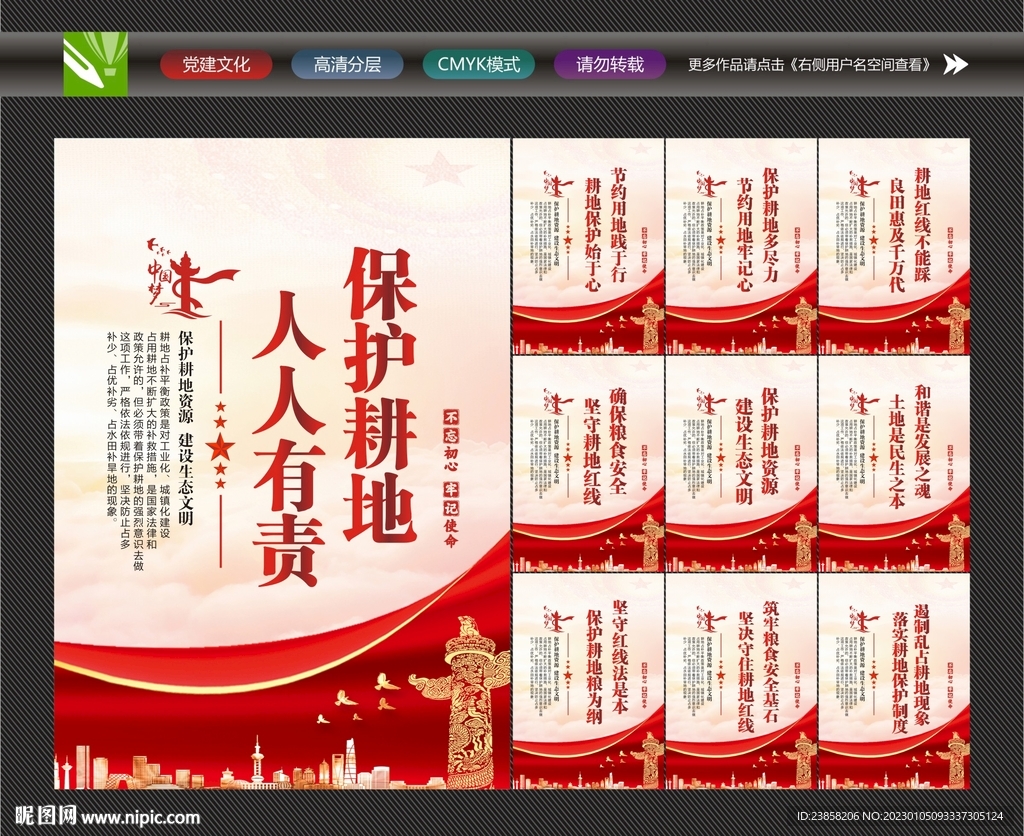Click the 人人有责 headline on main poster
Image resolution: width=1024 pixels, height=836 pixels.
(288, 438)
